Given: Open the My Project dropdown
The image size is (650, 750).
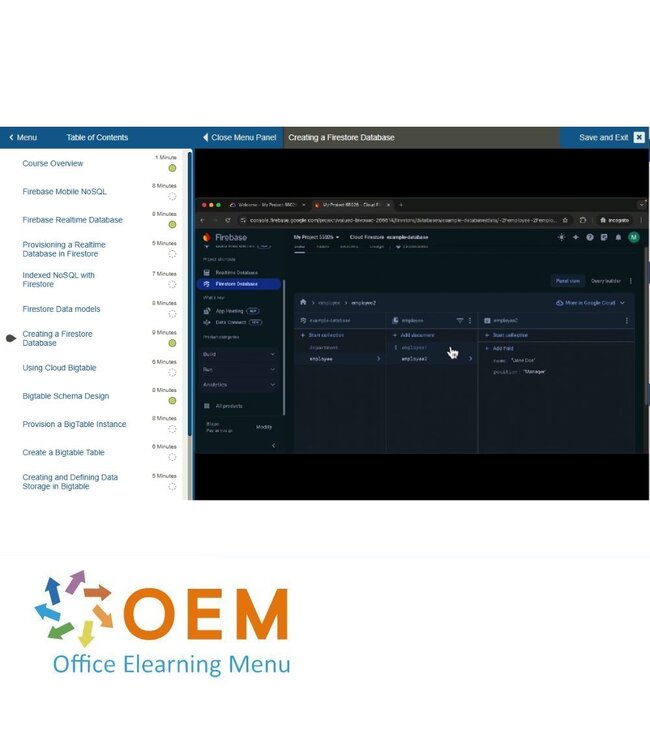Looking at the screenshot, I should click(x=316, y=237).
